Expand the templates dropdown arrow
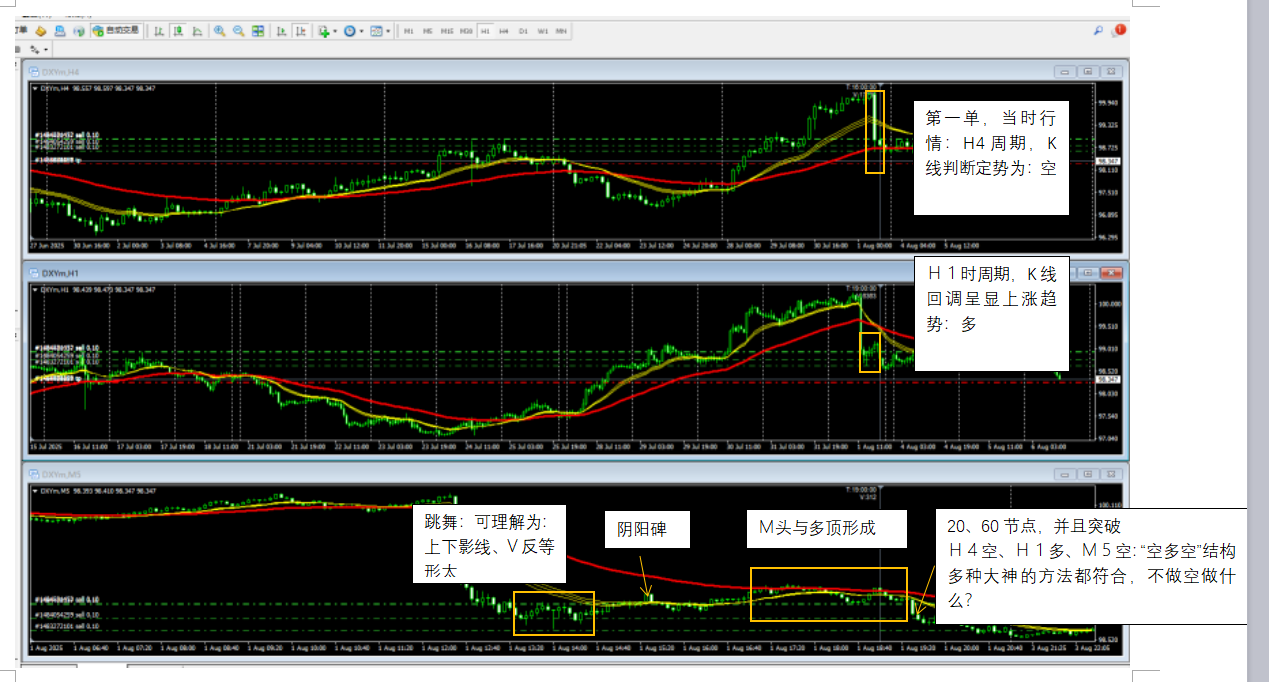 click(x=389, y=31)
